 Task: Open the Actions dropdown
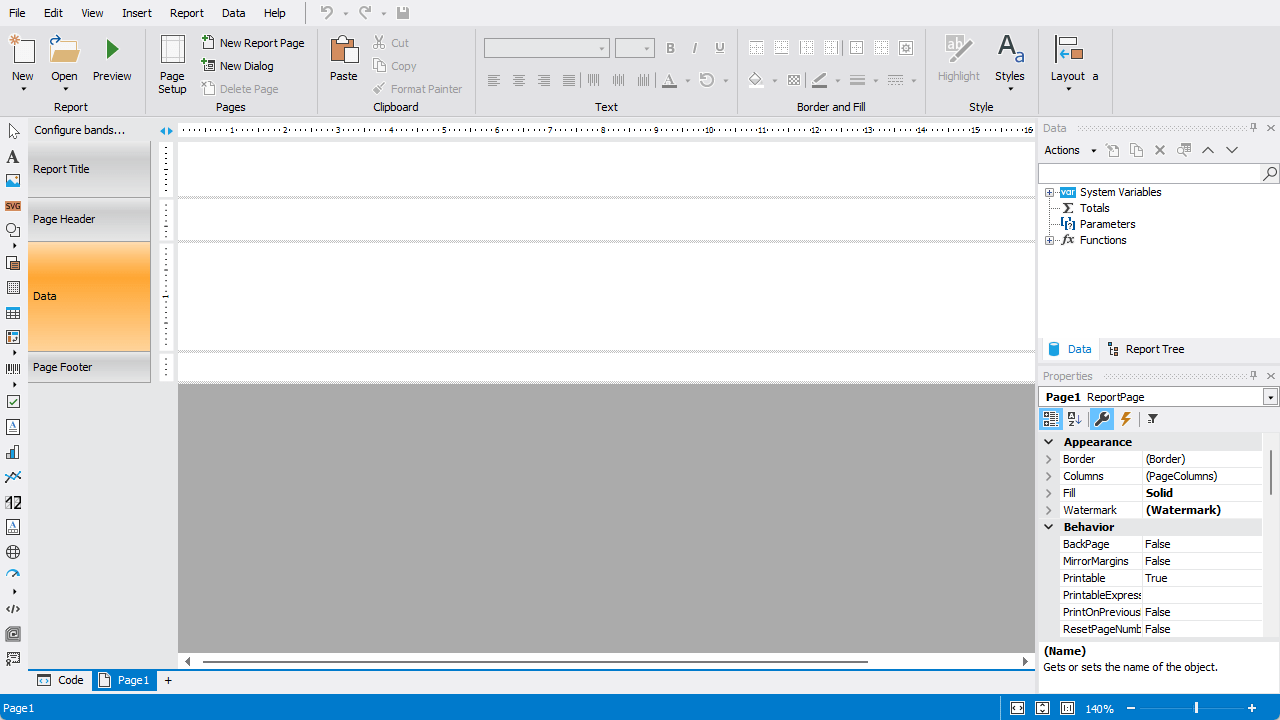click(1070, 150)
